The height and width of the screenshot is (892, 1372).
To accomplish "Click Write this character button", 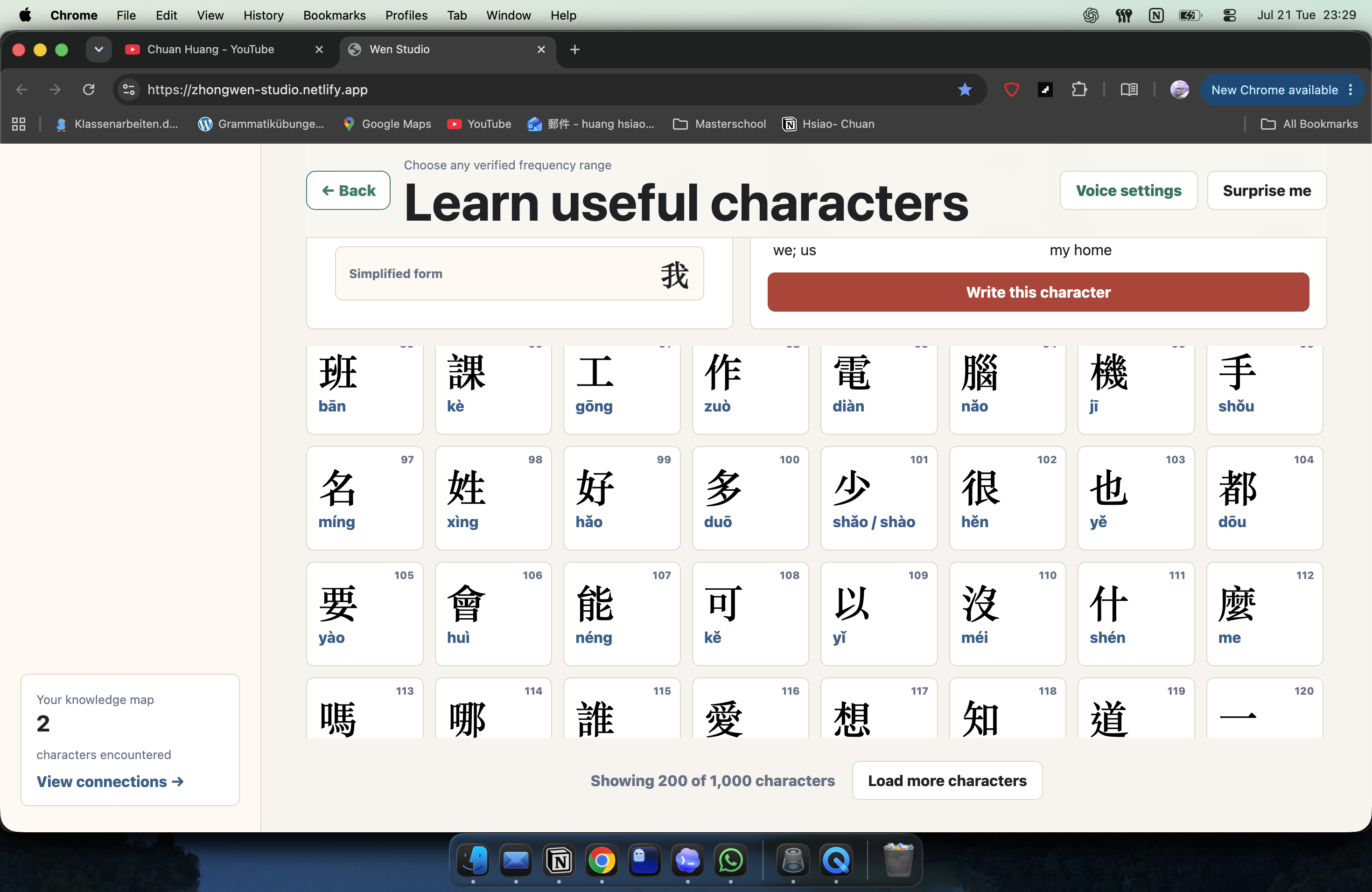I will point(1038,292).
